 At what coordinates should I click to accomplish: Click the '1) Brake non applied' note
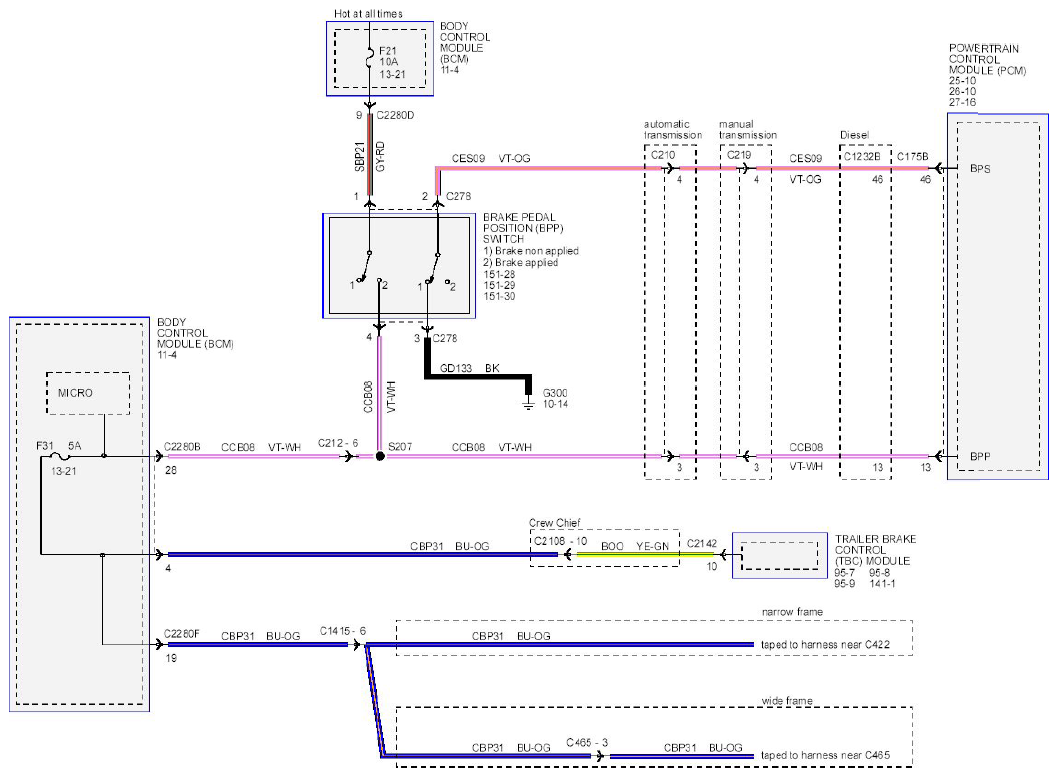pyautogui.click(x=531, y=251)
